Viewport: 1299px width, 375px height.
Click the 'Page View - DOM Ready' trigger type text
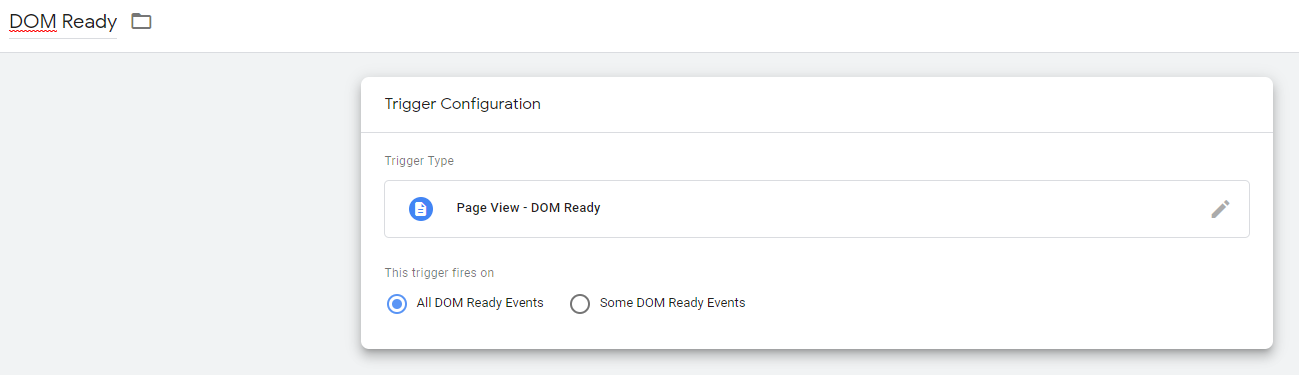528,208
